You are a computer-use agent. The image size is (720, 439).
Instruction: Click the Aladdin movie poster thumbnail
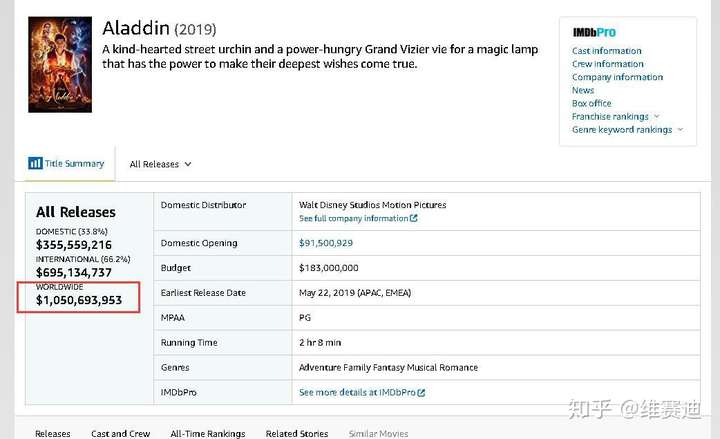click(x=60, y=65)
